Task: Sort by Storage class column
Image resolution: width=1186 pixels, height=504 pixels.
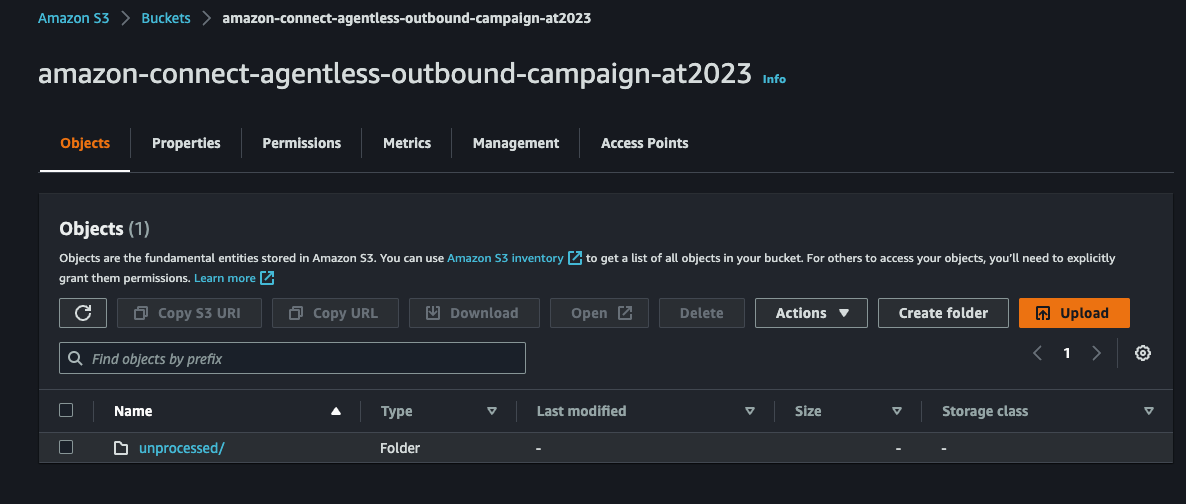Action: (x=1149, y=411)
